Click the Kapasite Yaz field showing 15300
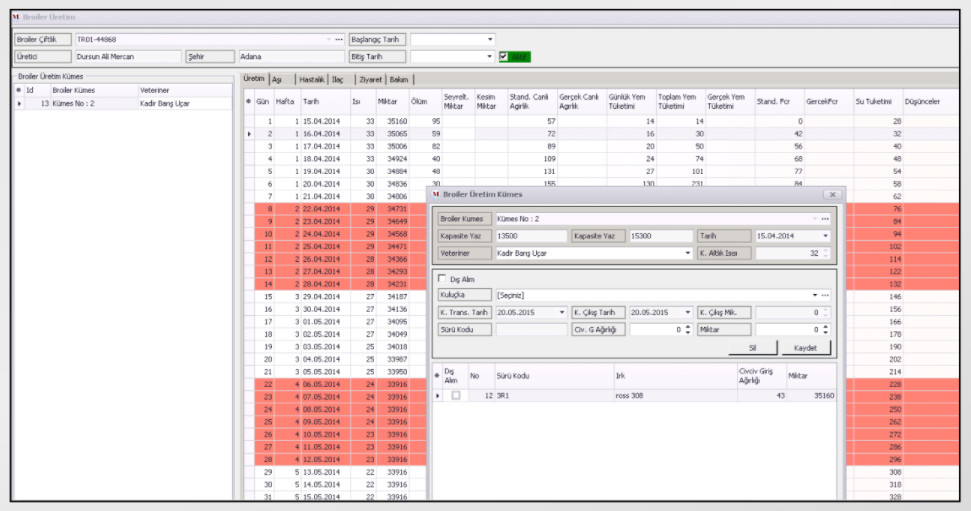The image size is (971, 511). 661,236
